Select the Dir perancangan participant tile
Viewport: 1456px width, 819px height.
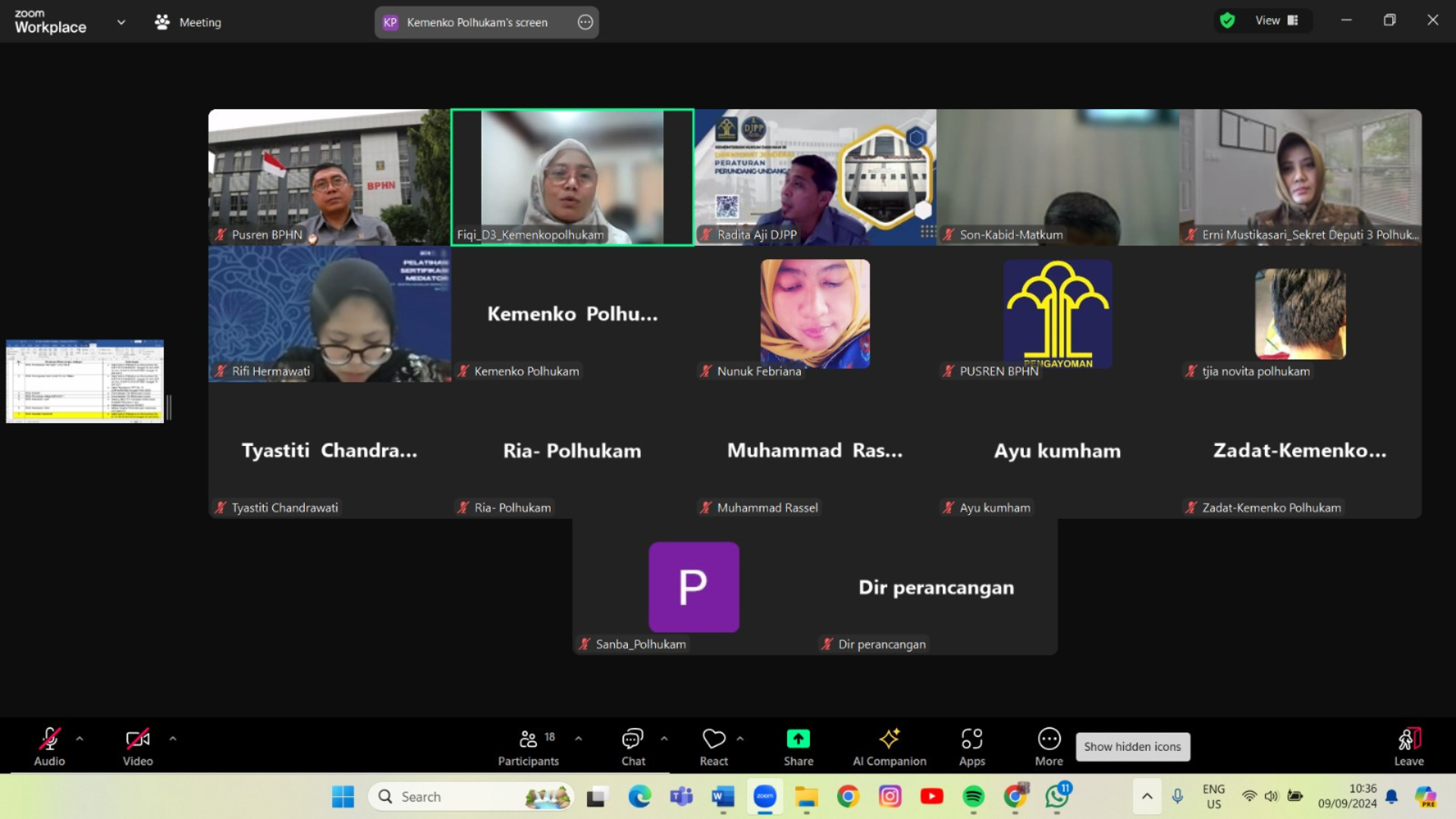[x=937, y=586]
